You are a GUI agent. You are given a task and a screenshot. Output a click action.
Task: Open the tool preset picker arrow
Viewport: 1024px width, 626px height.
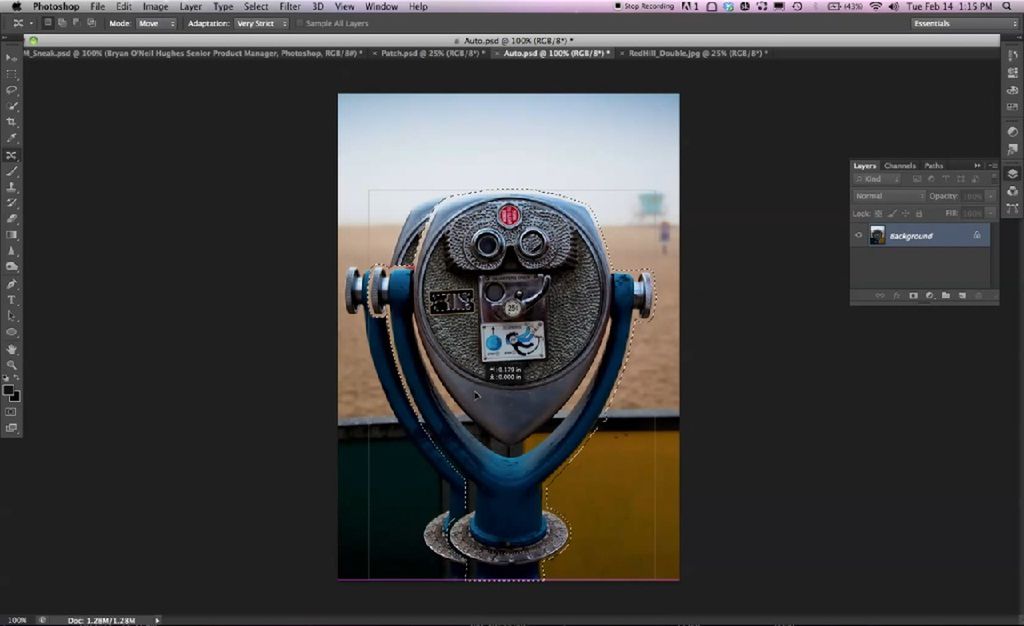pos(31,23)
